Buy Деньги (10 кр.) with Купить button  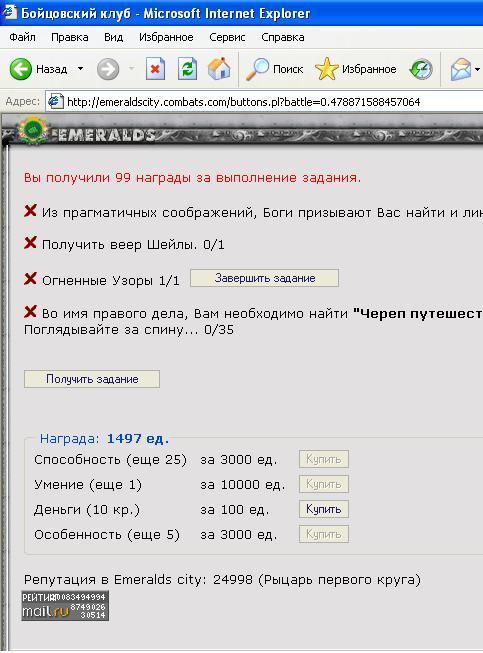point(324,509)
